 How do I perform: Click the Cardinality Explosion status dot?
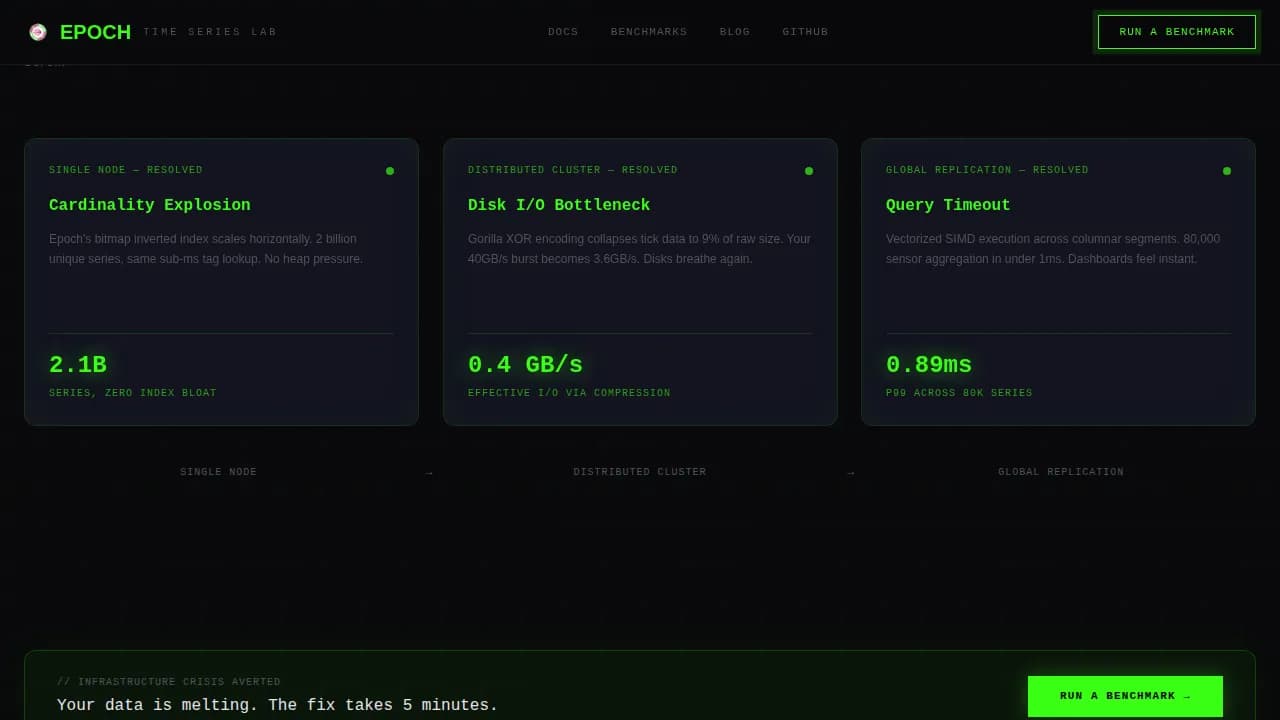click(390, 171)
